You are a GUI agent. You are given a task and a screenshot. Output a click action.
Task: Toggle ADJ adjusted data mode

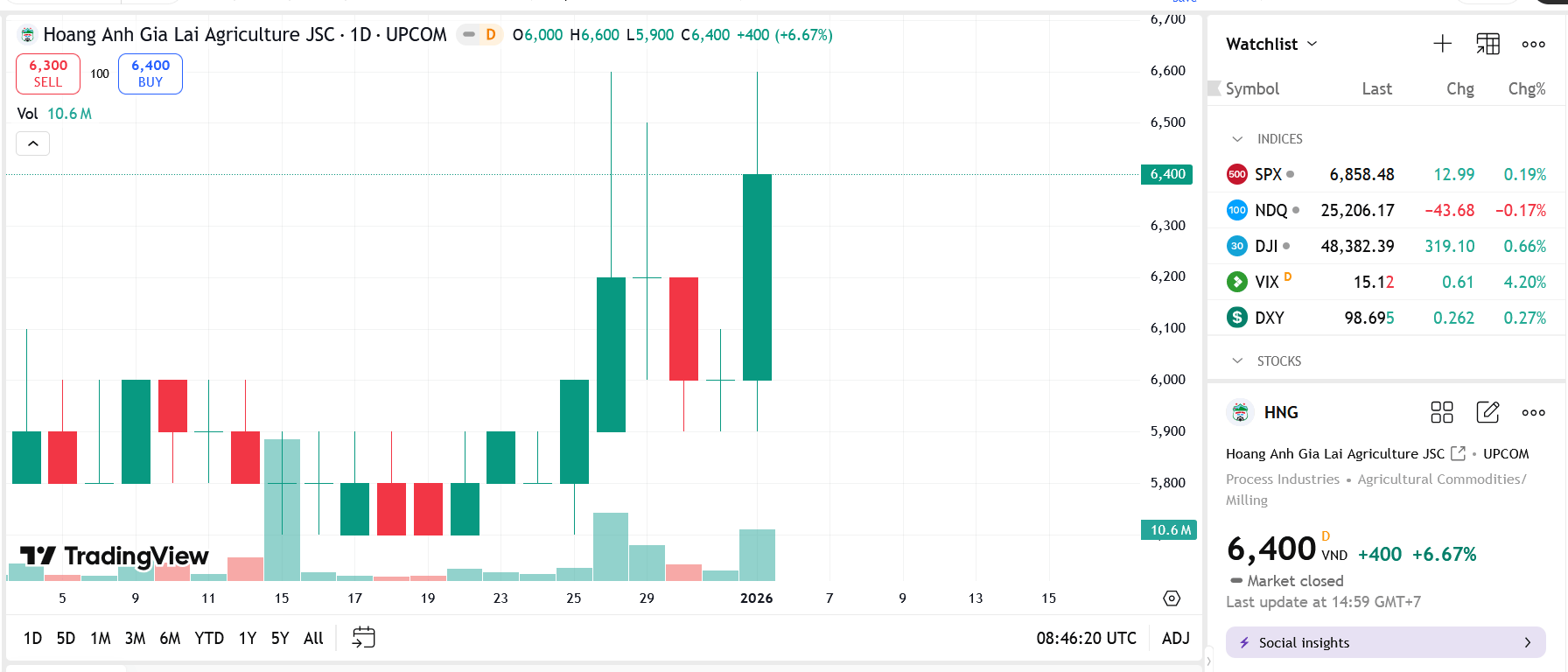(1175, 638)
